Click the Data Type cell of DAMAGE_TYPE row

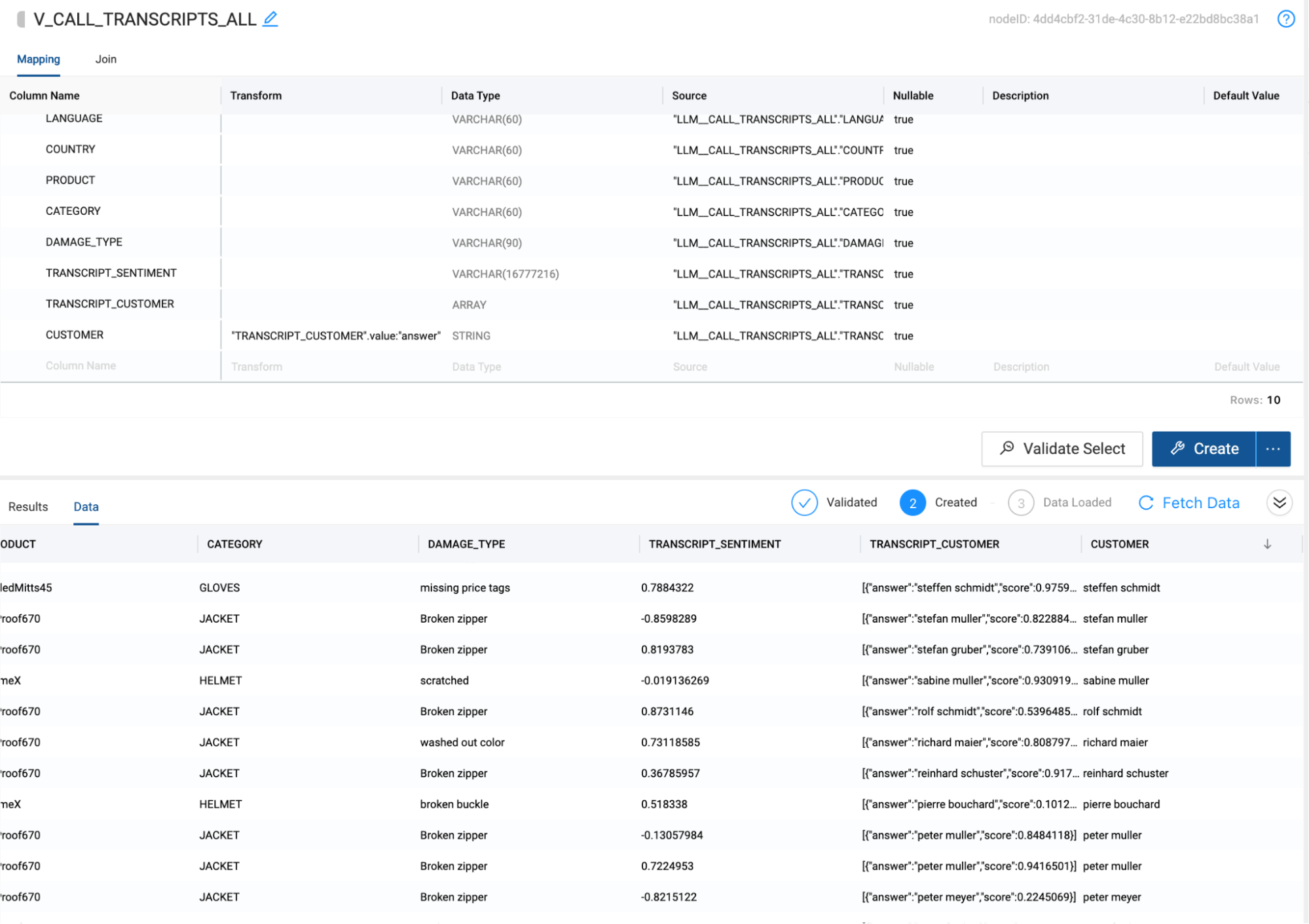pos(487,243)
